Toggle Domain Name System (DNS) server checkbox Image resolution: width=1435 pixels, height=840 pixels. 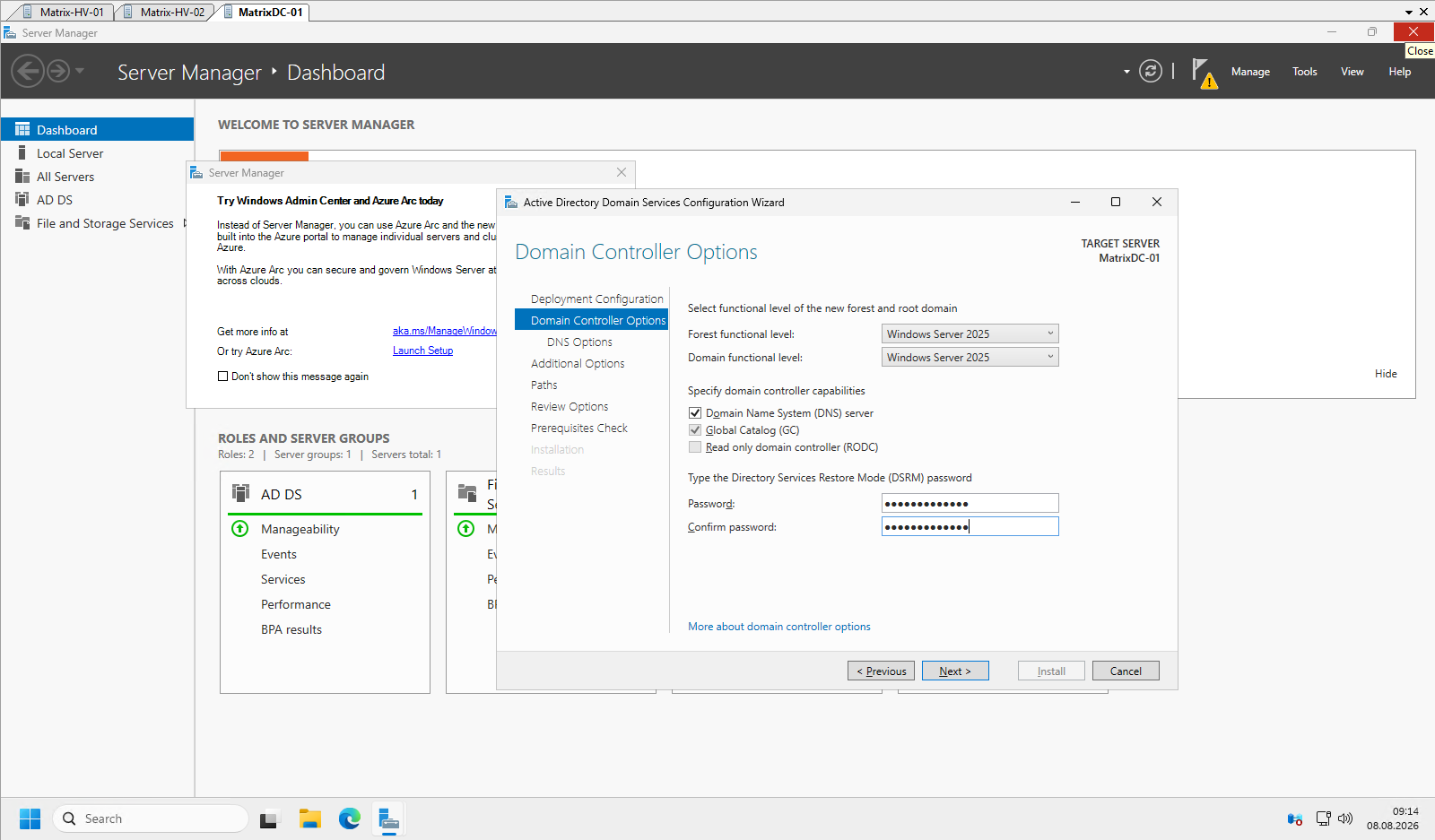click(x=695, y=413)
